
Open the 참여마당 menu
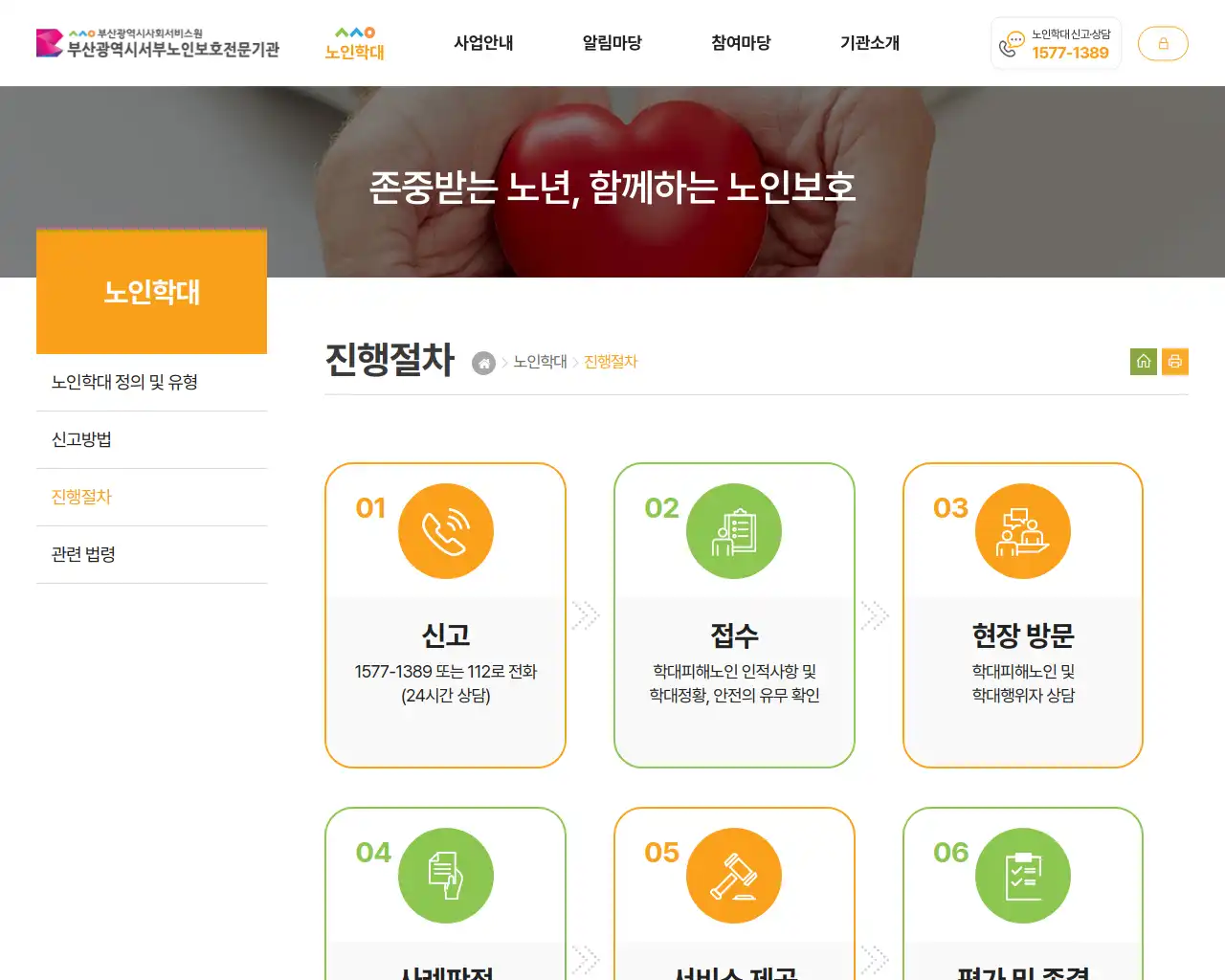[741, 43]
